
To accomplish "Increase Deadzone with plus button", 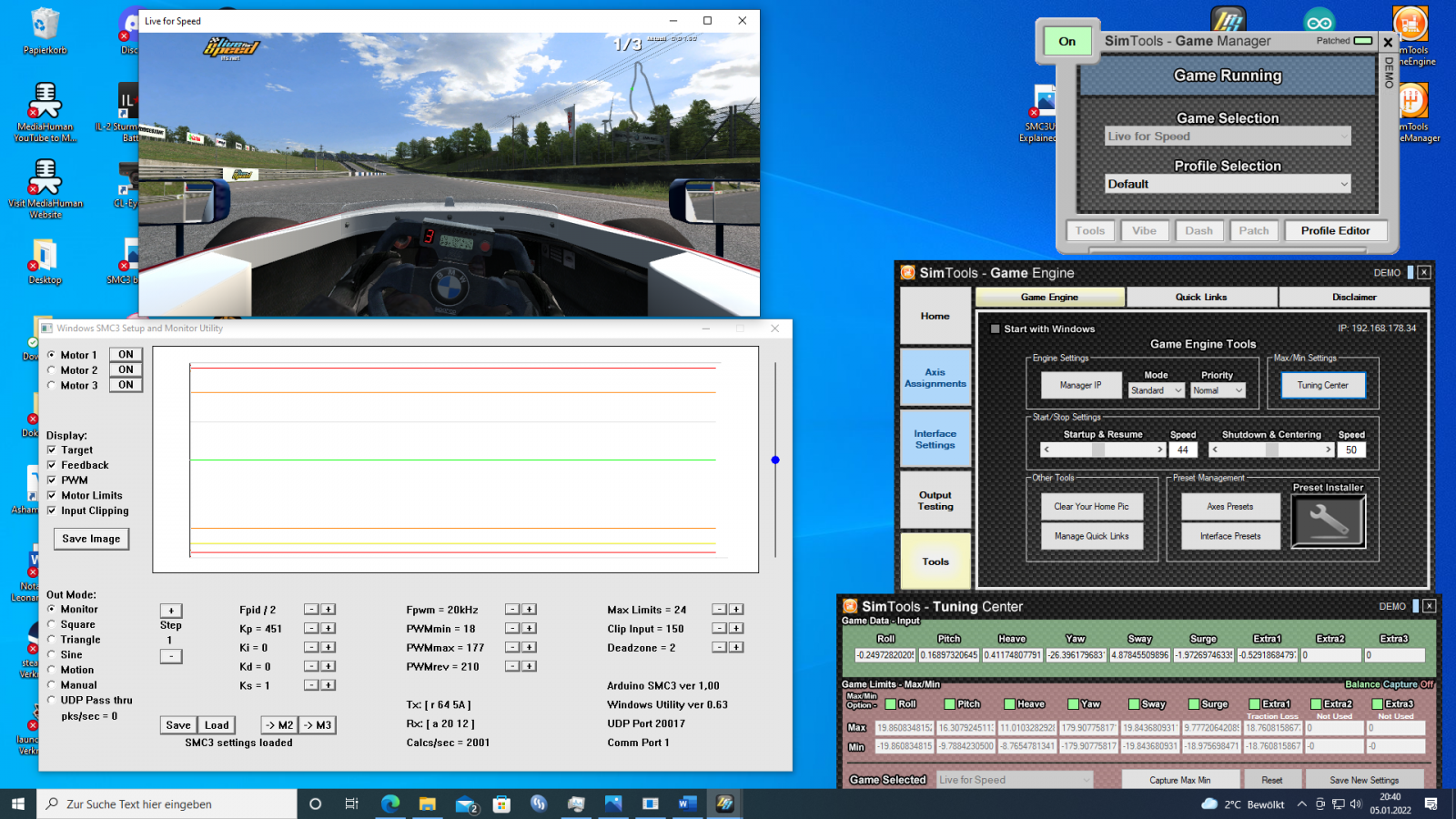I will tap(736, 648).
